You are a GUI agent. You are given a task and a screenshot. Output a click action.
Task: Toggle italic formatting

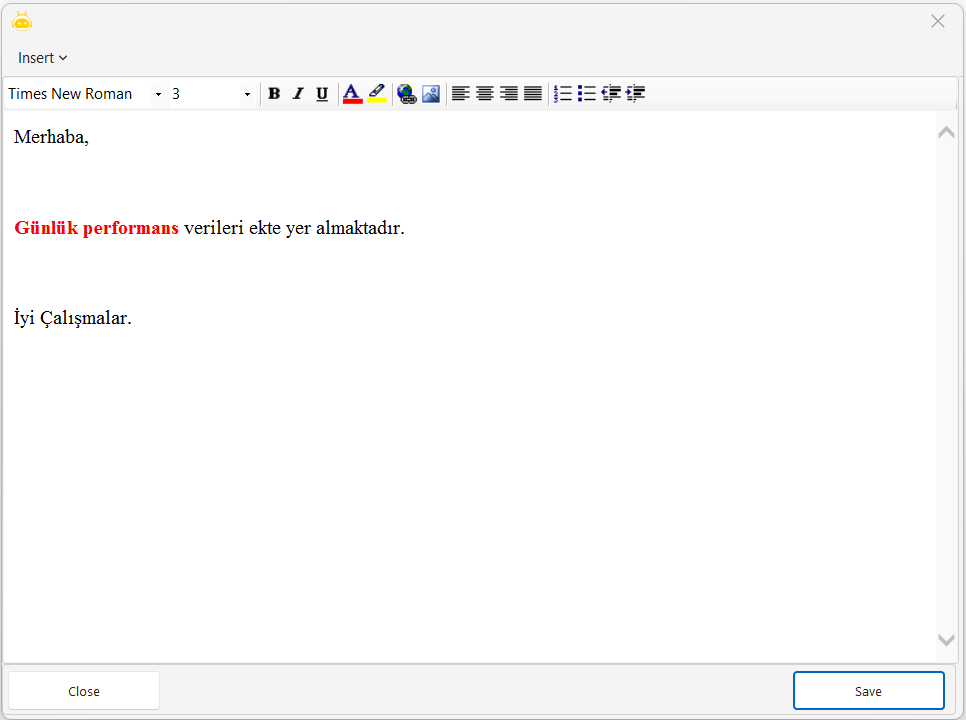point(298,94)
